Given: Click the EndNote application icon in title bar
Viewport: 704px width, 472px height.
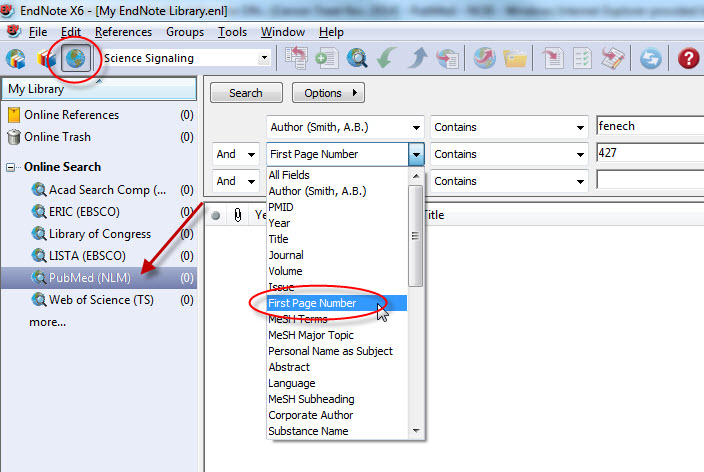Looking at the screenshot, I should tap(7, 10).
